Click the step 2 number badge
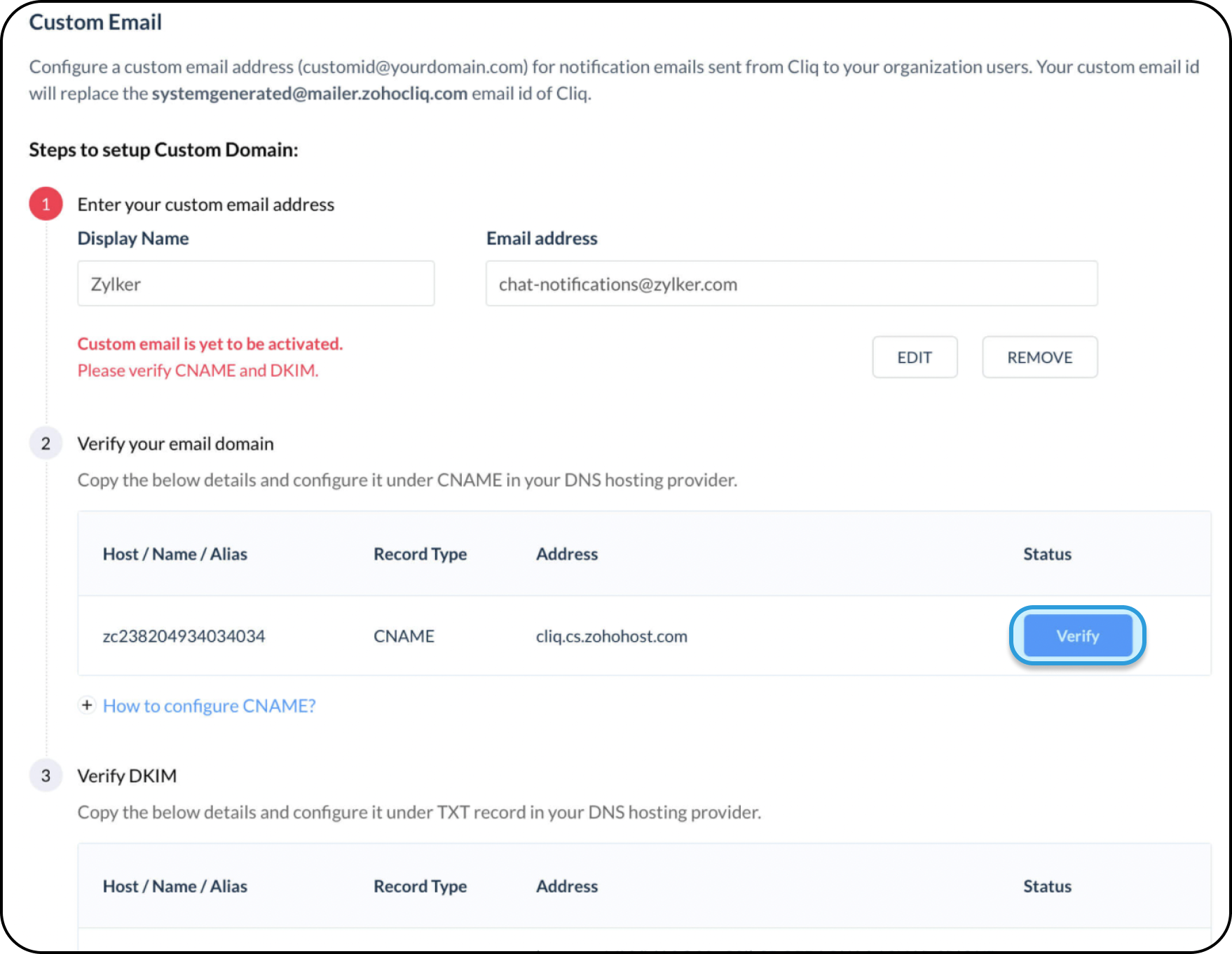 point(46,443)
